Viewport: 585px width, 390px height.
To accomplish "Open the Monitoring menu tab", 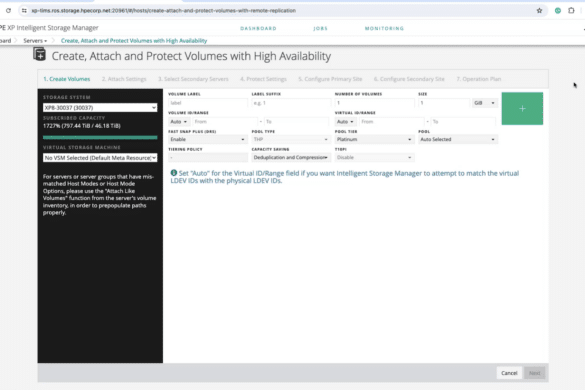I will point(384,28).
